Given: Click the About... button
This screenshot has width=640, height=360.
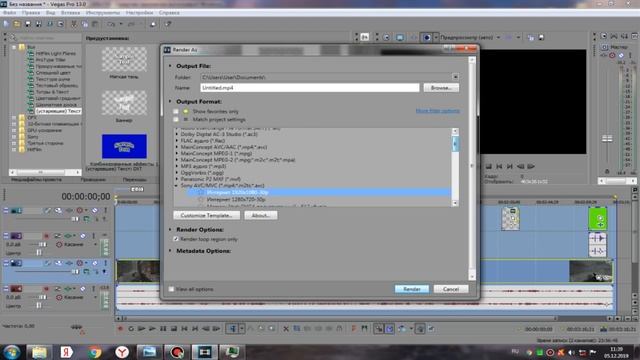Looking at the screenshot, I should coord(261,215).
